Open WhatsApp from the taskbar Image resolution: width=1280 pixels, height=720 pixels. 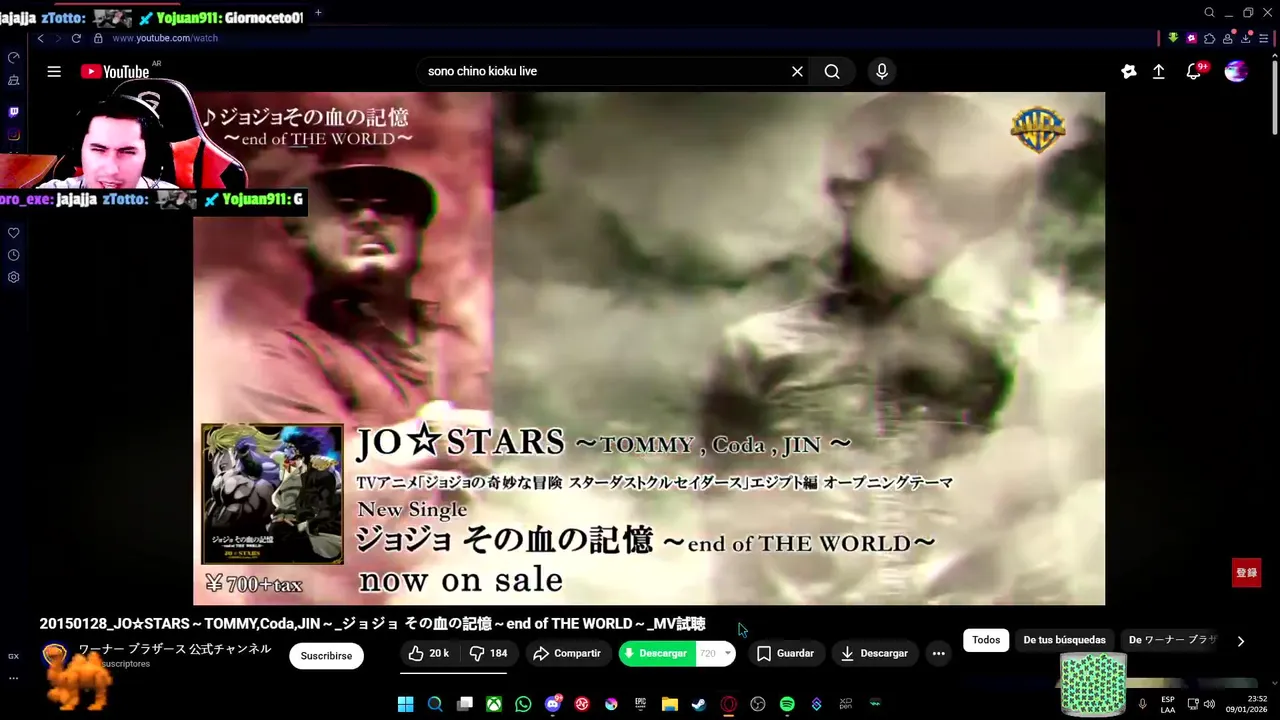[523, 704]
